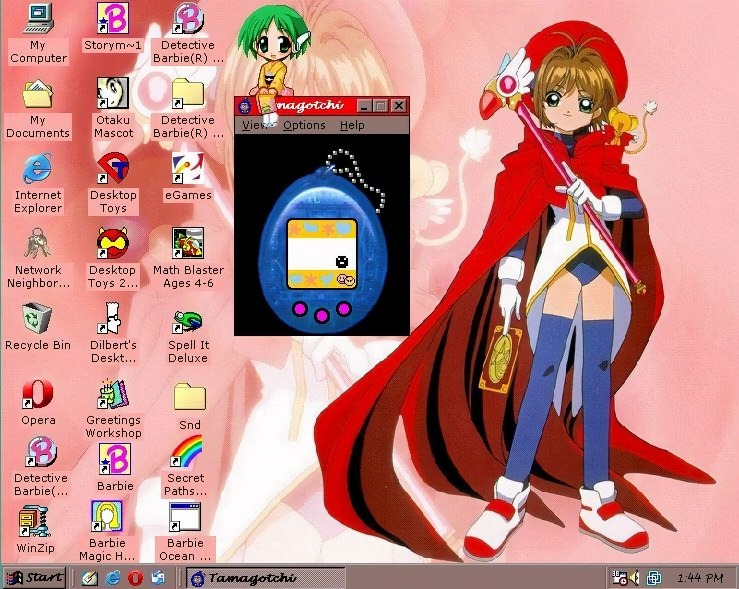Screen dimensions: 739x589
Task: Open the Start menu
Action: [x=34, y=578]
